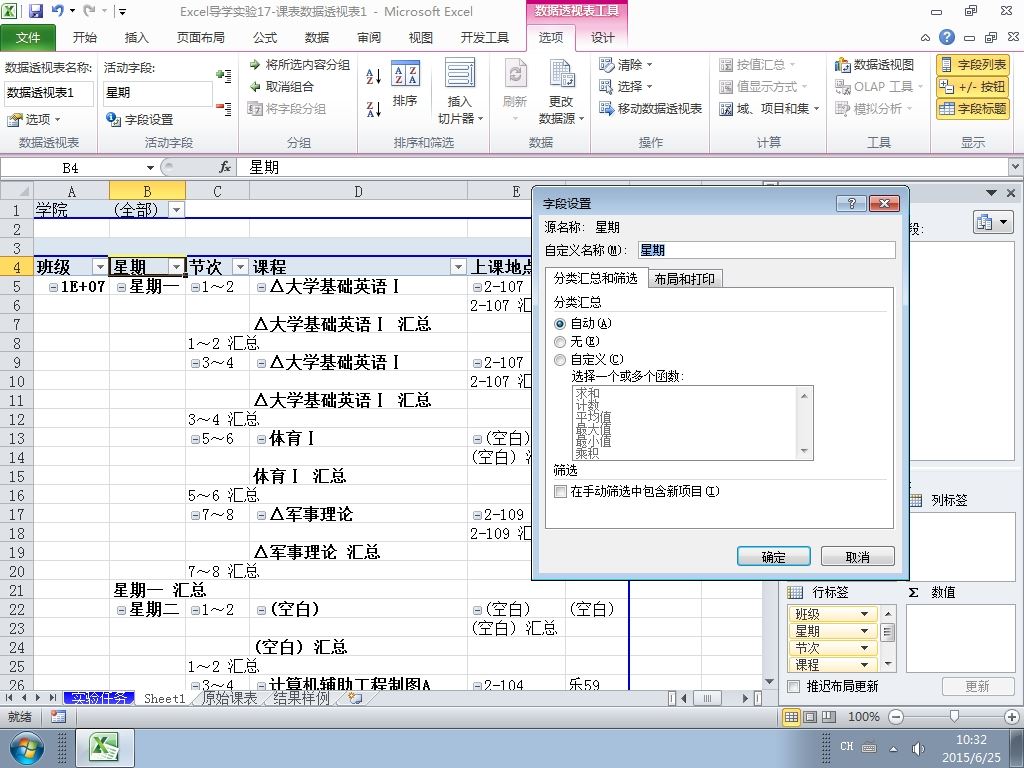Click macro record icon in status bar
This screenshot has height=768, width=1024.
(x=58, y=716)
